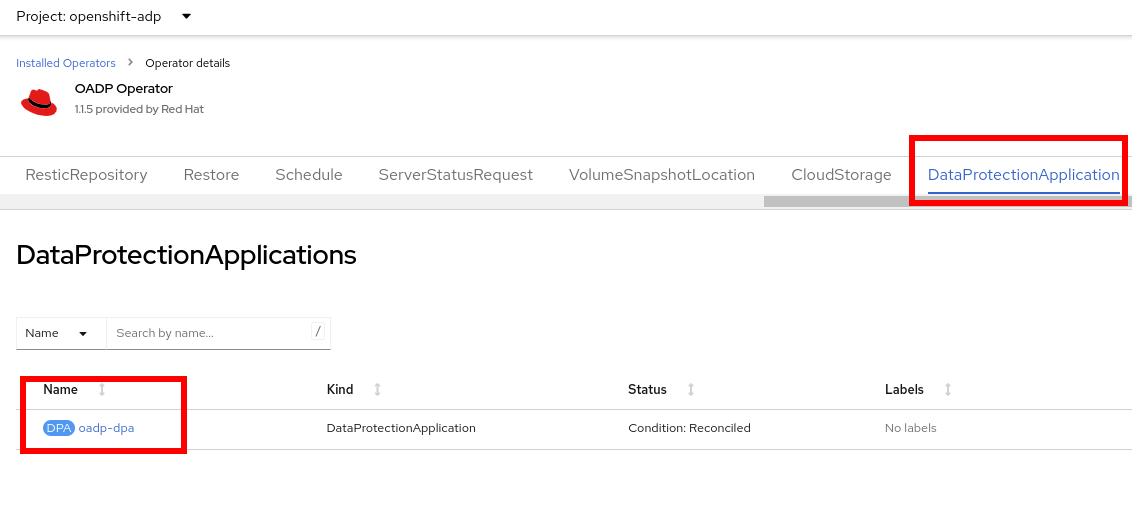Open the Project openshift-adp dropdown

(x=103, y=17)
